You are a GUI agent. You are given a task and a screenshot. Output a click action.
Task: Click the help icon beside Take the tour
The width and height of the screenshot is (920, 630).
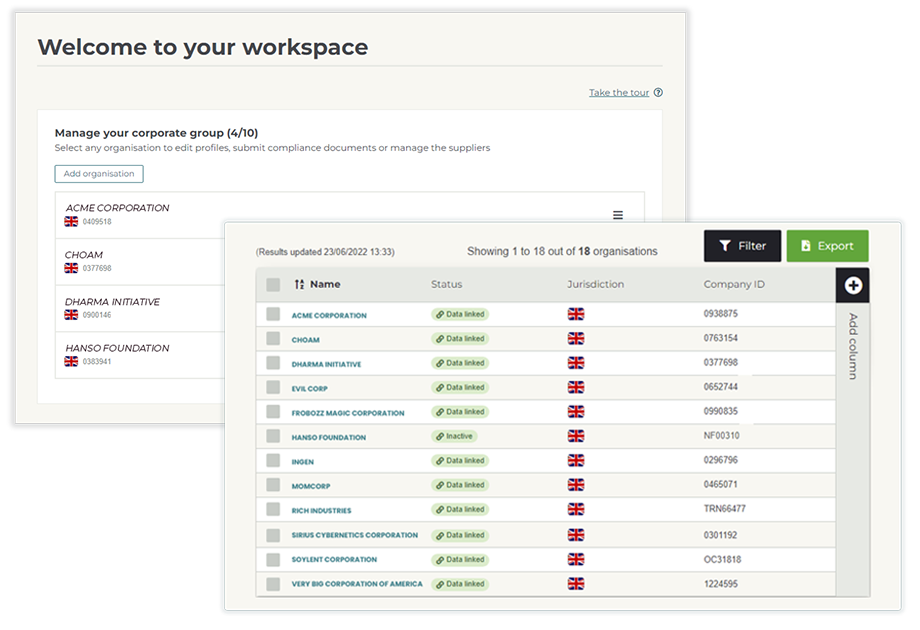(658, 92)
